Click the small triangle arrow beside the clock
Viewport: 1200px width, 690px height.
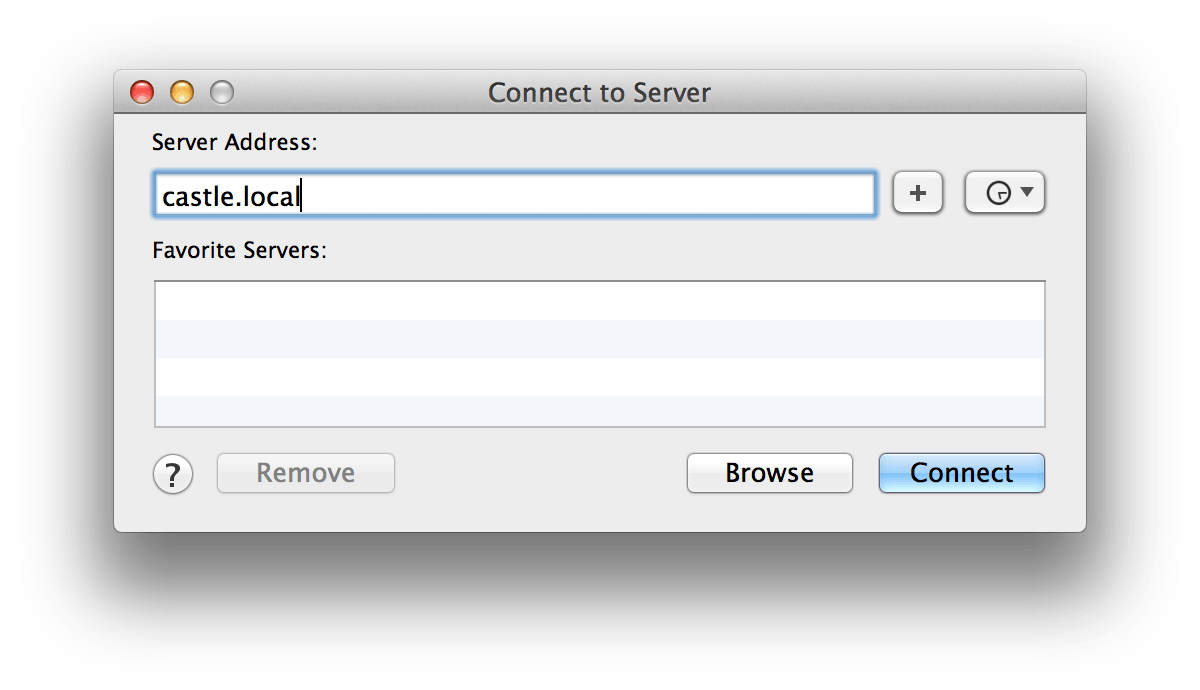click(x=1026, y=191)
